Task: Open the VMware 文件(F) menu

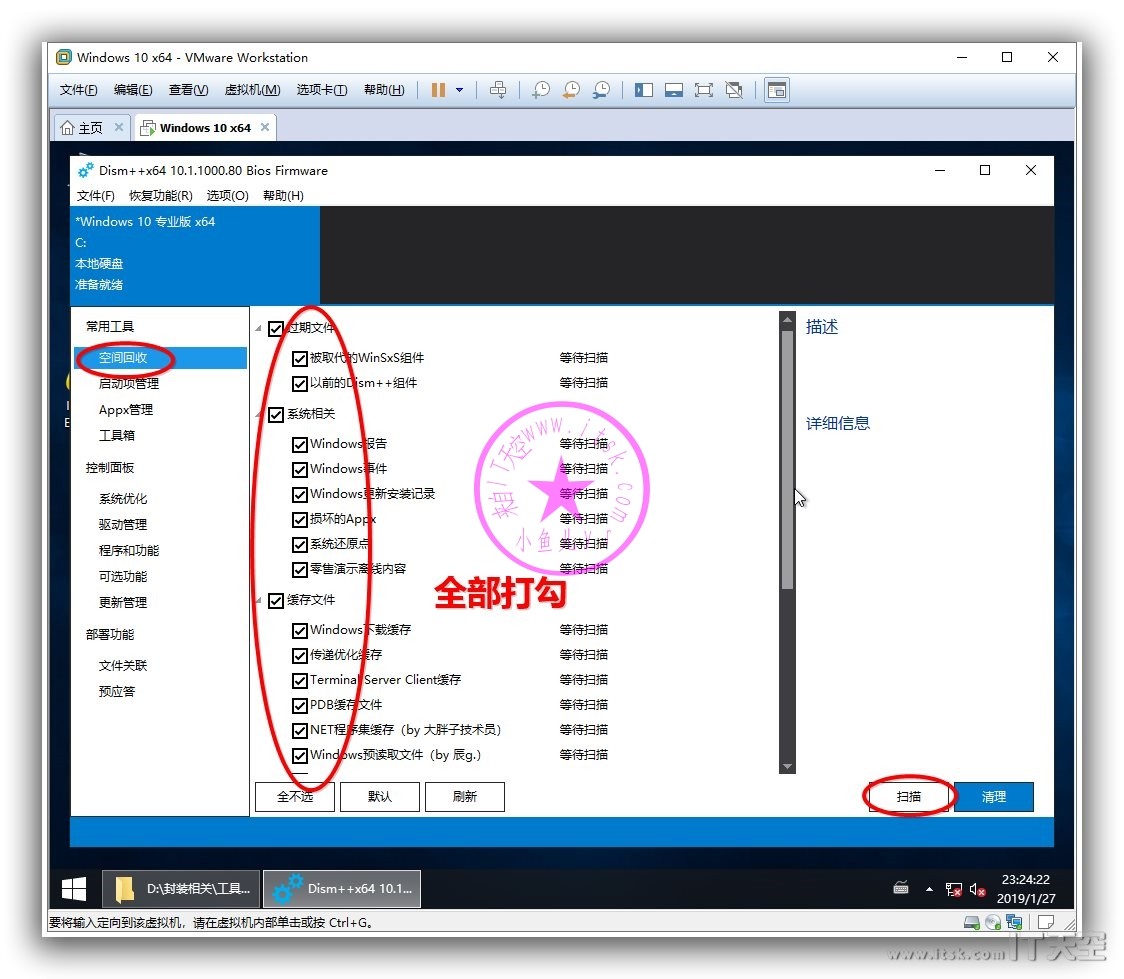Action: (78, 90)
